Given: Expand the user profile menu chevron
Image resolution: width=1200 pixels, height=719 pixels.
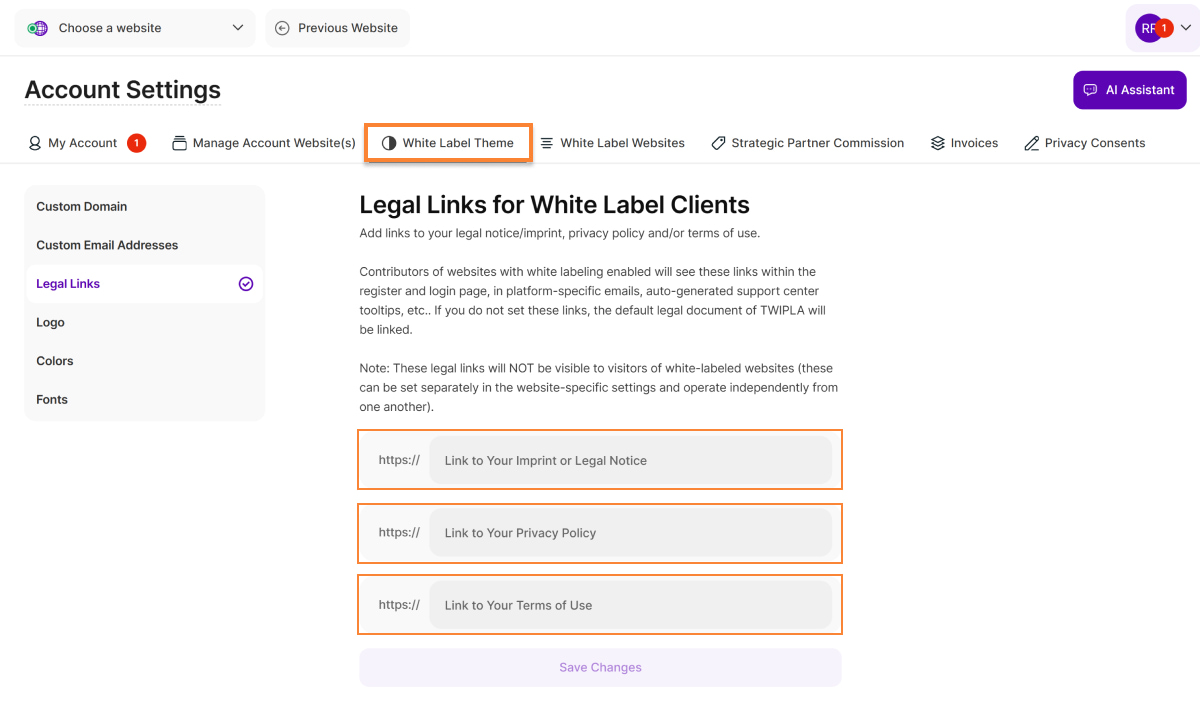Looking at the screenshot, I should point(1186,28).
